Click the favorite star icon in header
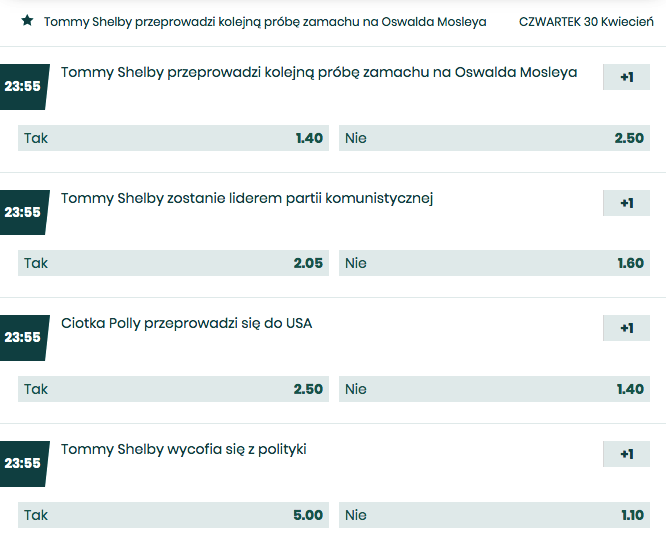Viewport: 666px width, 548px height. click(x=27, y=20)
